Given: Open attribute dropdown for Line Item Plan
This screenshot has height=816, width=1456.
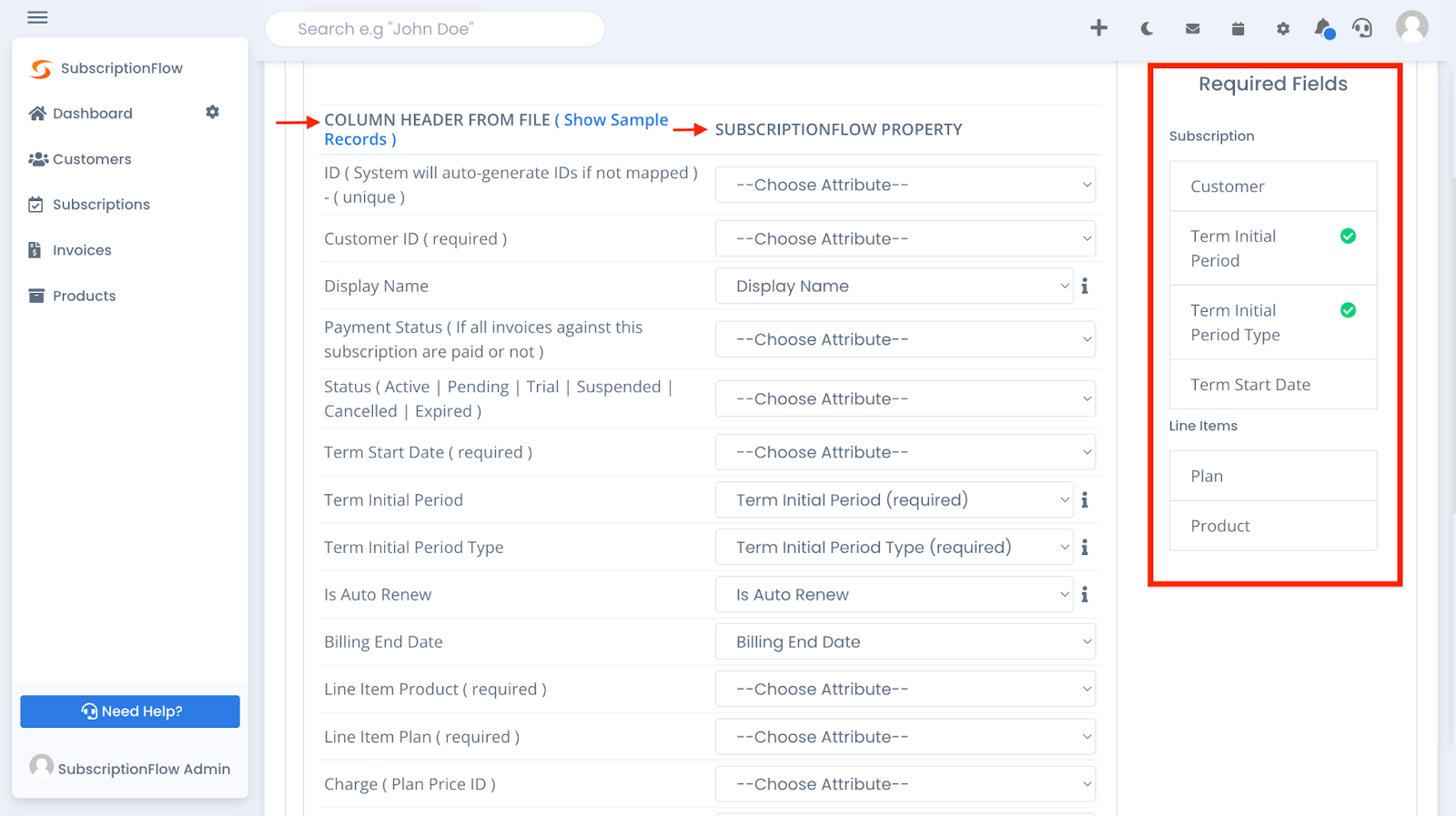Looking at the screenshot, I should [x=905, y=737].
